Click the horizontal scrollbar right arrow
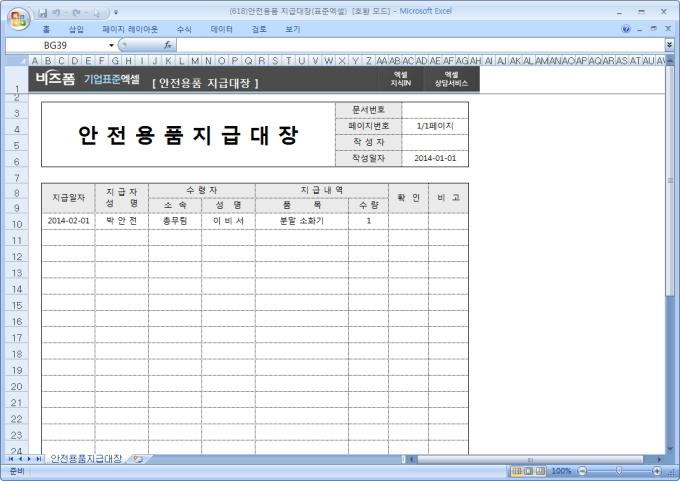The image size is (680, 481). (659, 459)
